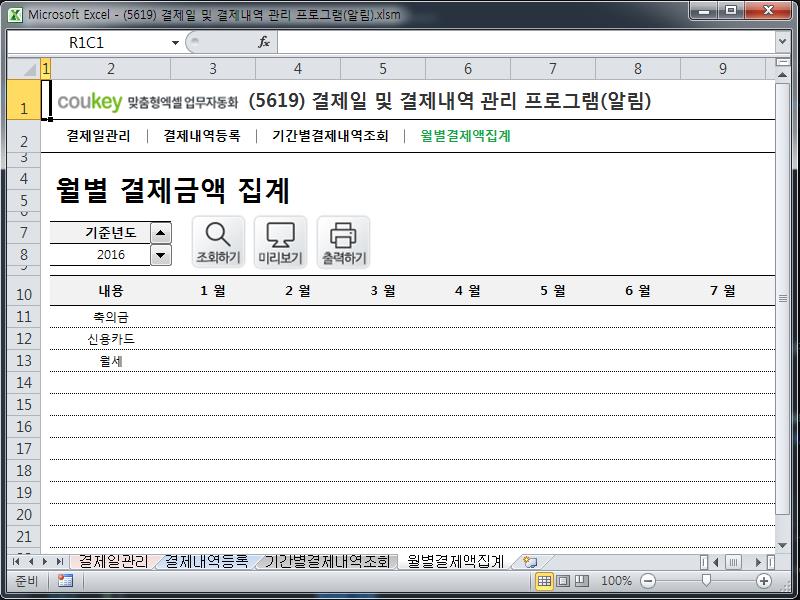Select column 9 header
The width and height of the screenshot is (800, 600).
point(722,68)
